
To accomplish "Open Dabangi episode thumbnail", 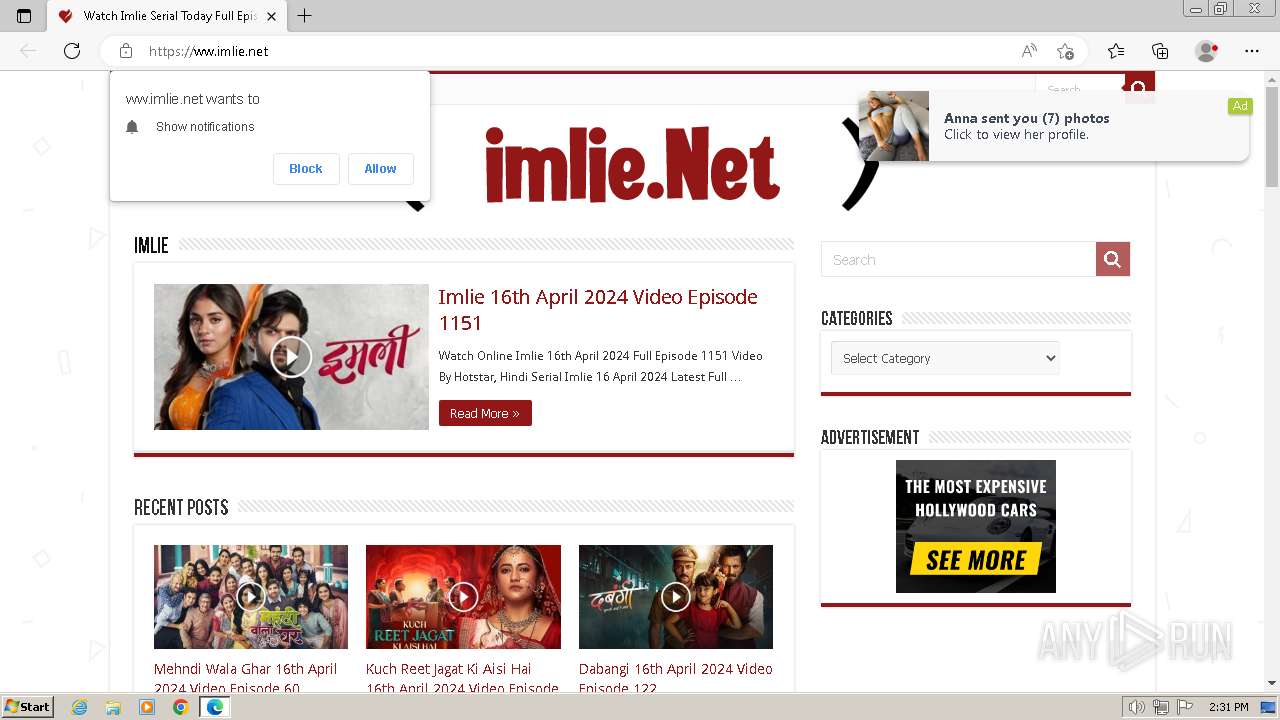I will tap(676, 597).
